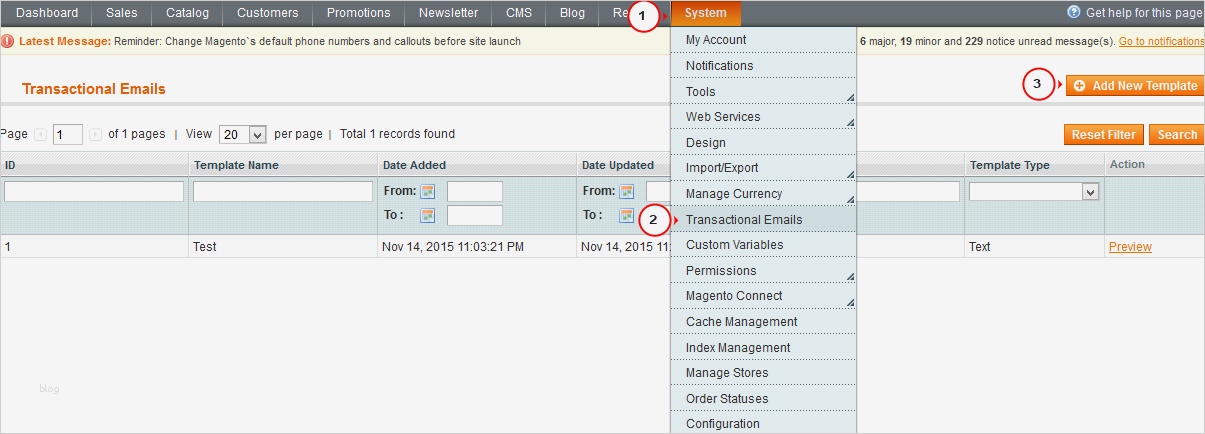Sort by the Date Updated column header

click(x=618, y=165)
